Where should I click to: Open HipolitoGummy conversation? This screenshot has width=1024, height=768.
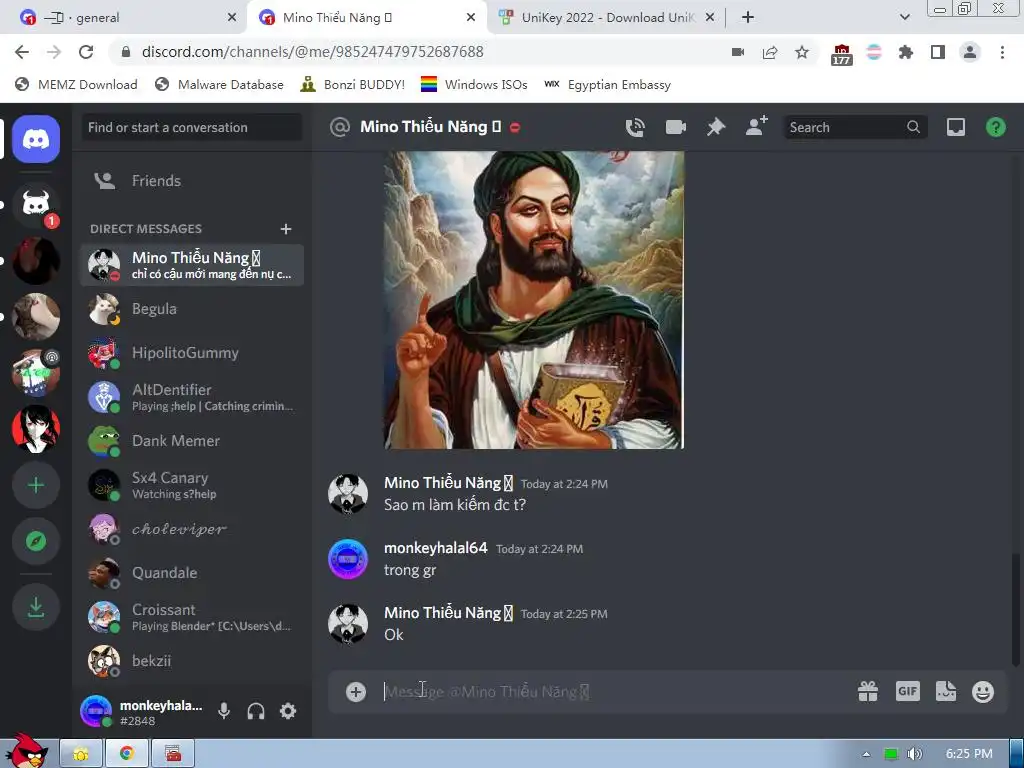click(192, 353)
